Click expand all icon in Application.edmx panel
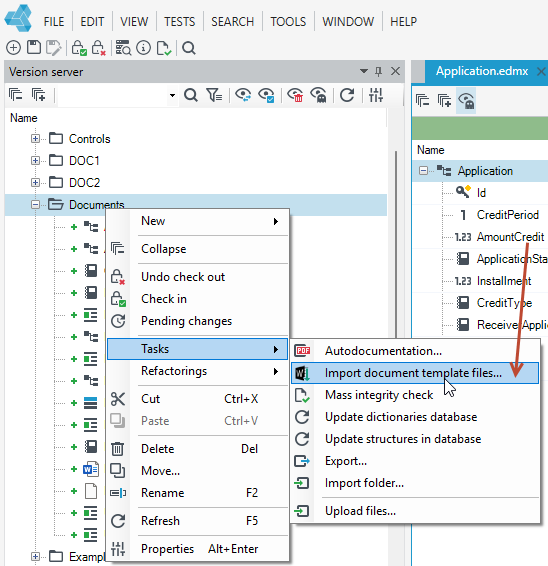This screenshot has height=566, width=548. [444, 100]
